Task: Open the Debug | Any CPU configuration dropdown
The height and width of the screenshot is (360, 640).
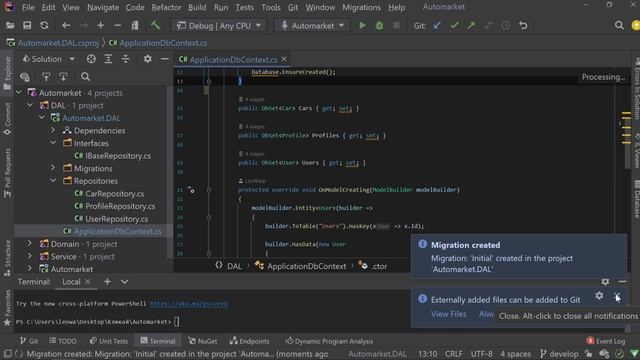Action: 219,26
